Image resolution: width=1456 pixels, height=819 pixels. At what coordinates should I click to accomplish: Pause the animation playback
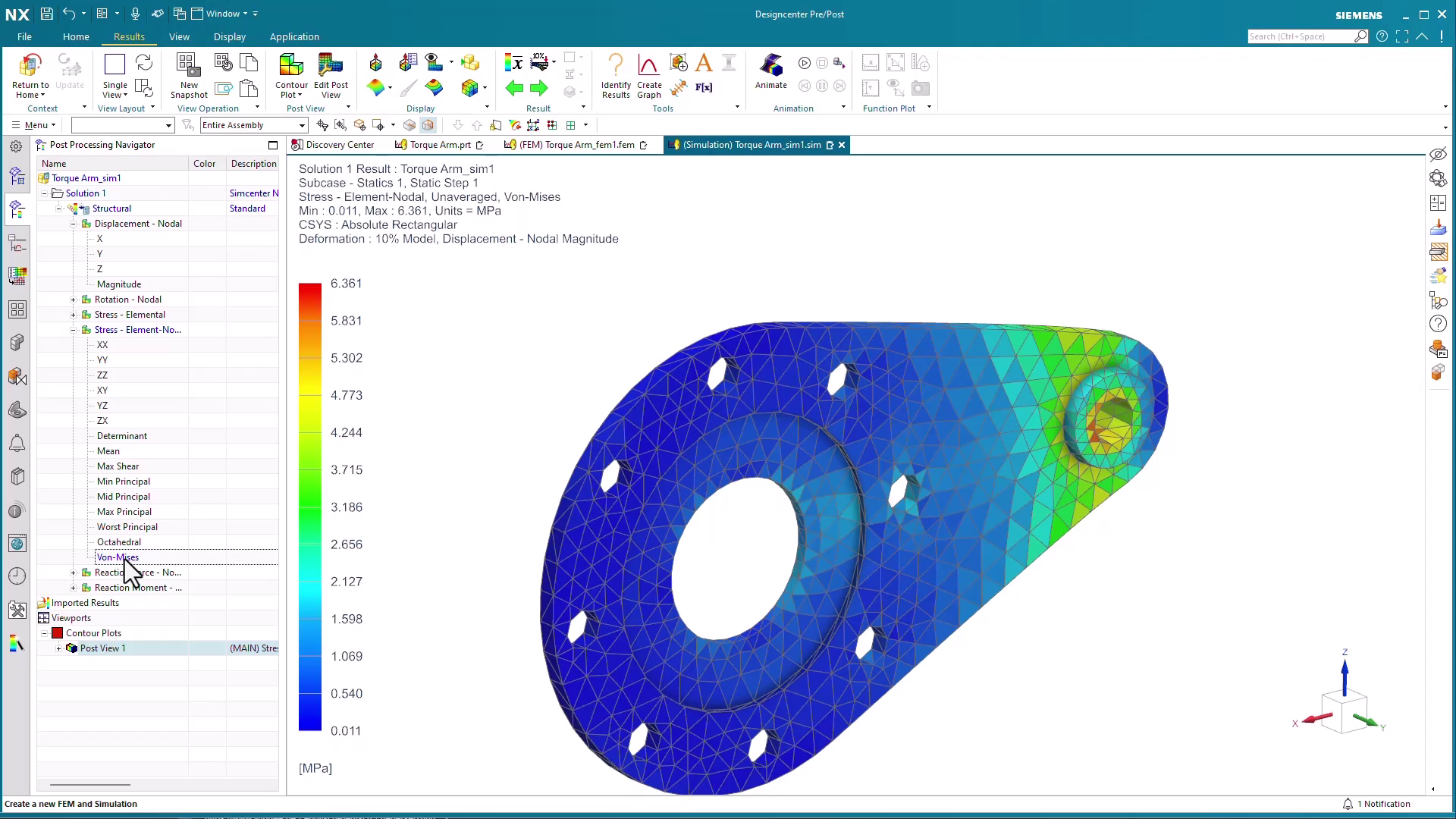(822, 86)
